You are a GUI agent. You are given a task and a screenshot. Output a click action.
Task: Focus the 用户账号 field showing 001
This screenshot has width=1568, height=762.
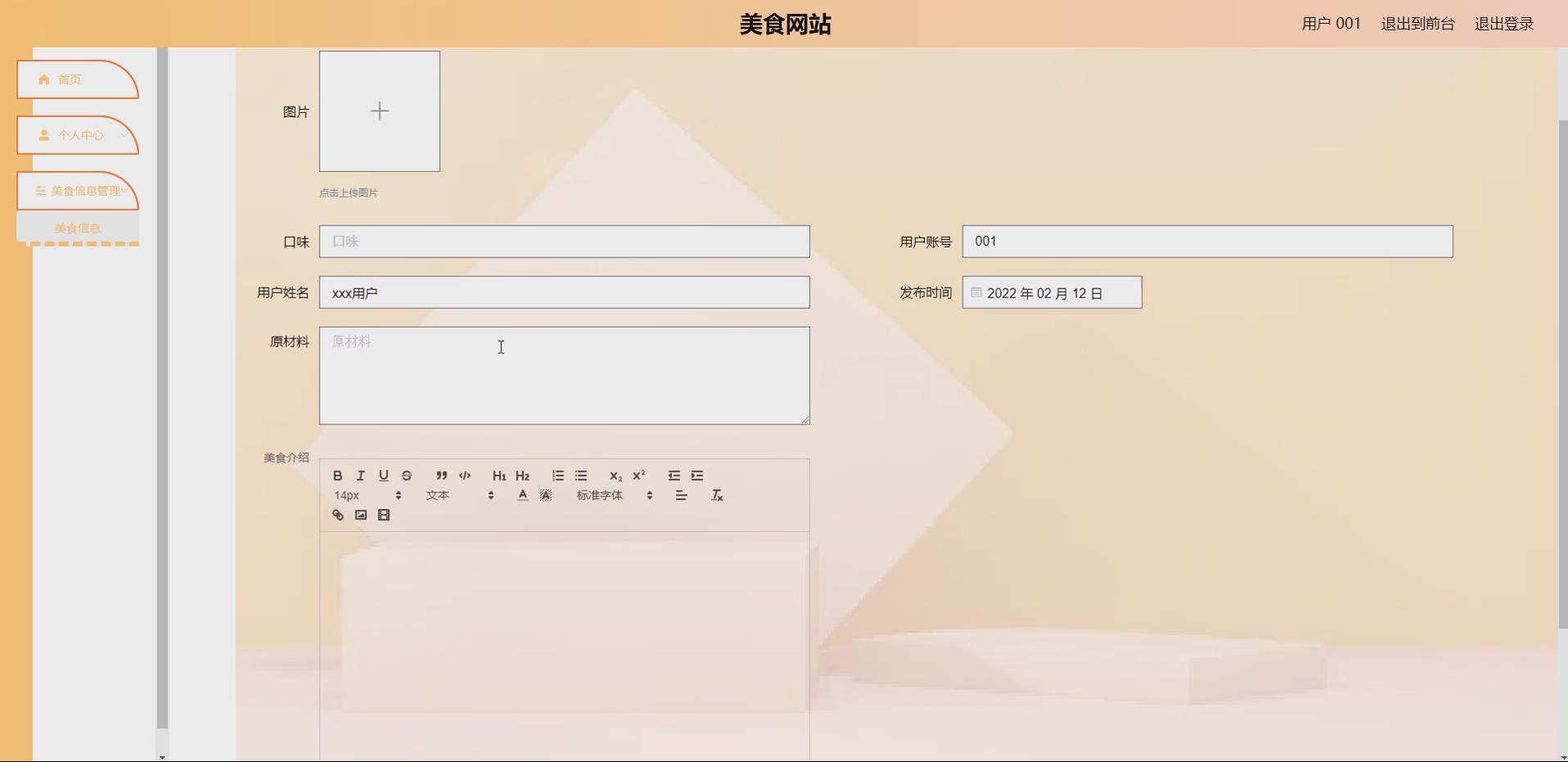1208,242
